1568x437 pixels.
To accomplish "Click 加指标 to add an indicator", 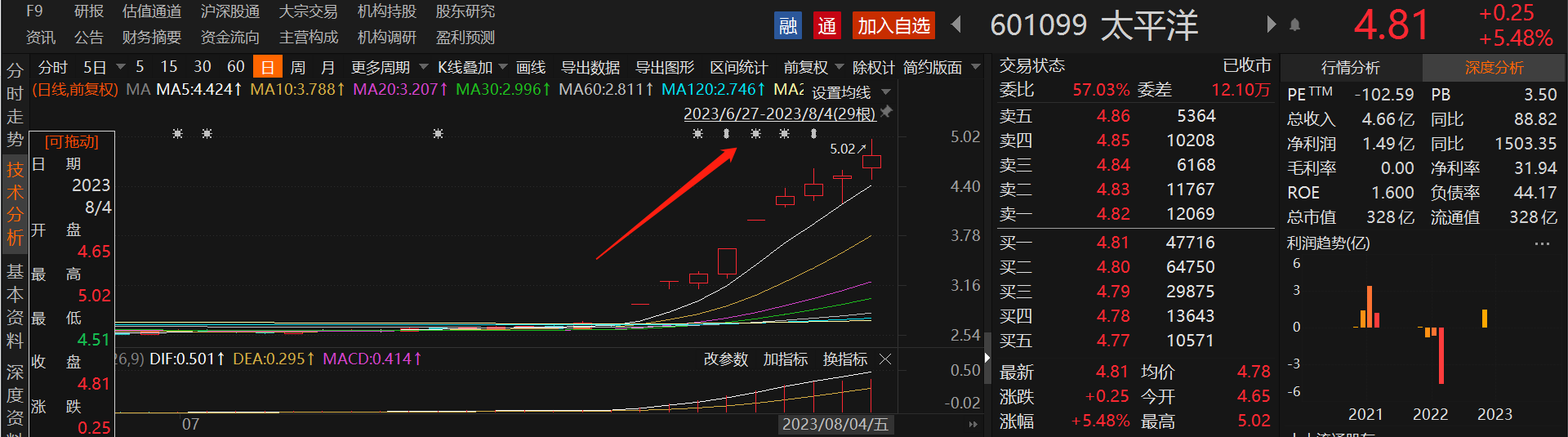I will tap(786, 359).
